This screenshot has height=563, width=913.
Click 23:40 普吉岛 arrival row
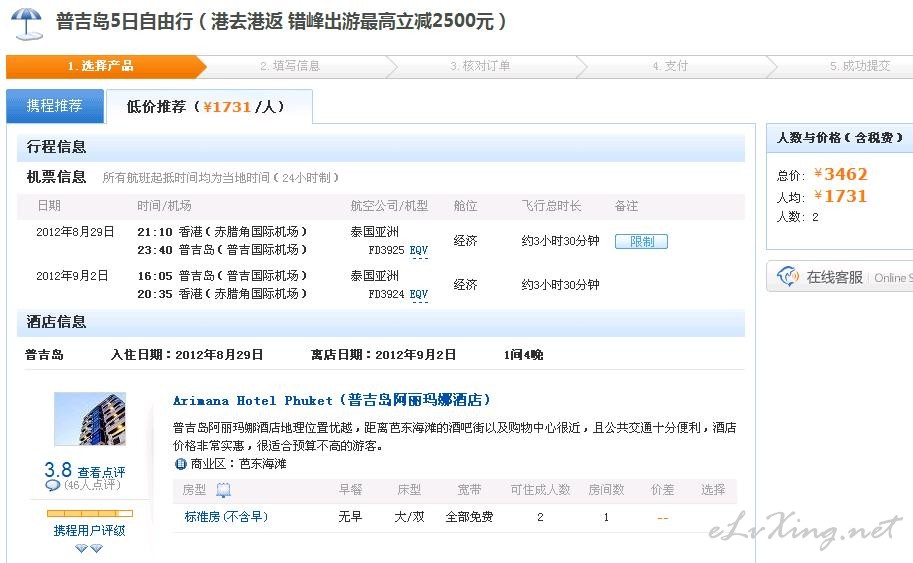point(222,250)
